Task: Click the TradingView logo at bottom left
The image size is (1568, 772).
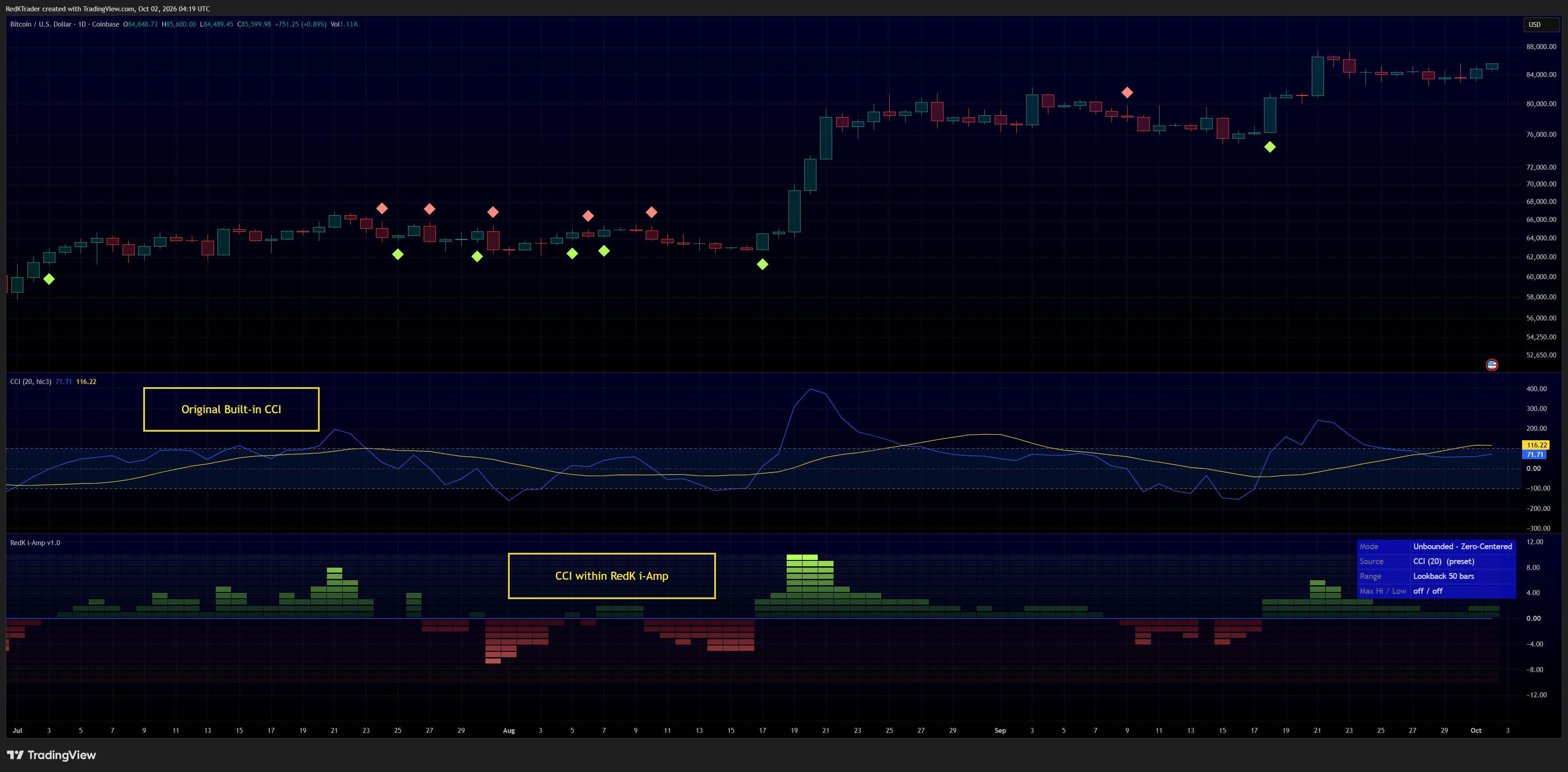Action: [x=52, y=755]
